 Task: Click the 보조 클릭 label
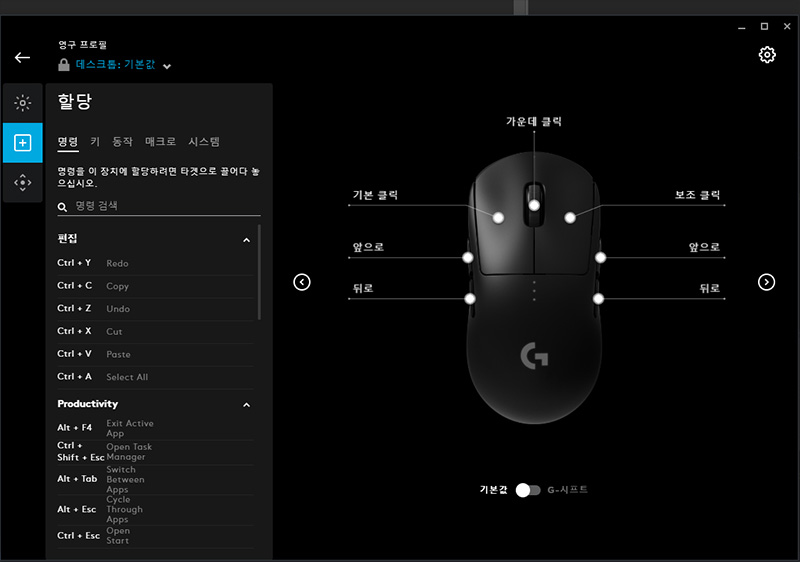point(697,195)
